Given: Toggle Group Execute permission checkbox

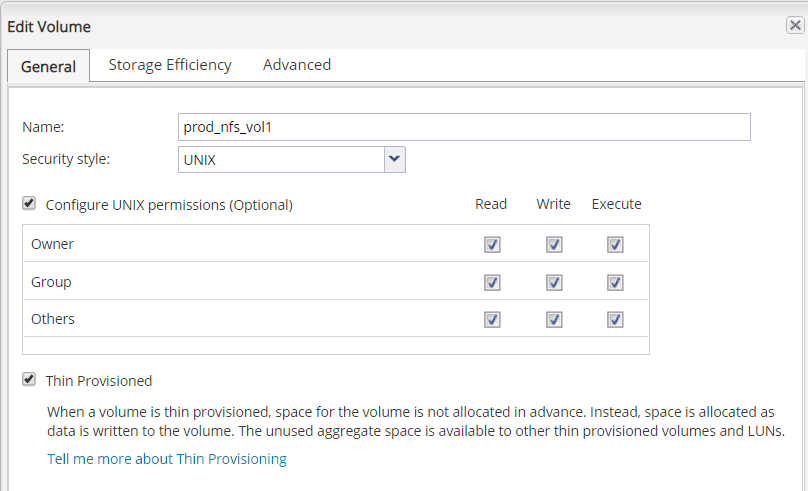Looking at the screenshot, I should pyautogui.click(x=615, y=282).
